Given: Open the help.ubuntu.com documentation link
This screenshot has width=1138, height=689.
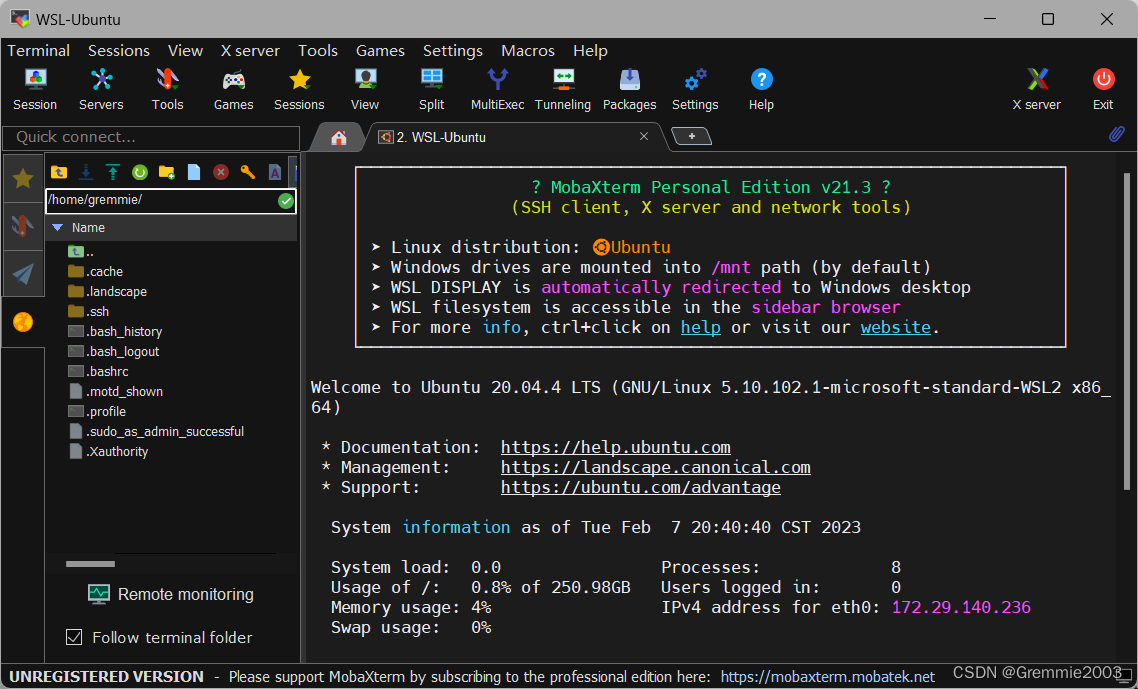Looking at the screenshot, I should [x=615, y=447].
